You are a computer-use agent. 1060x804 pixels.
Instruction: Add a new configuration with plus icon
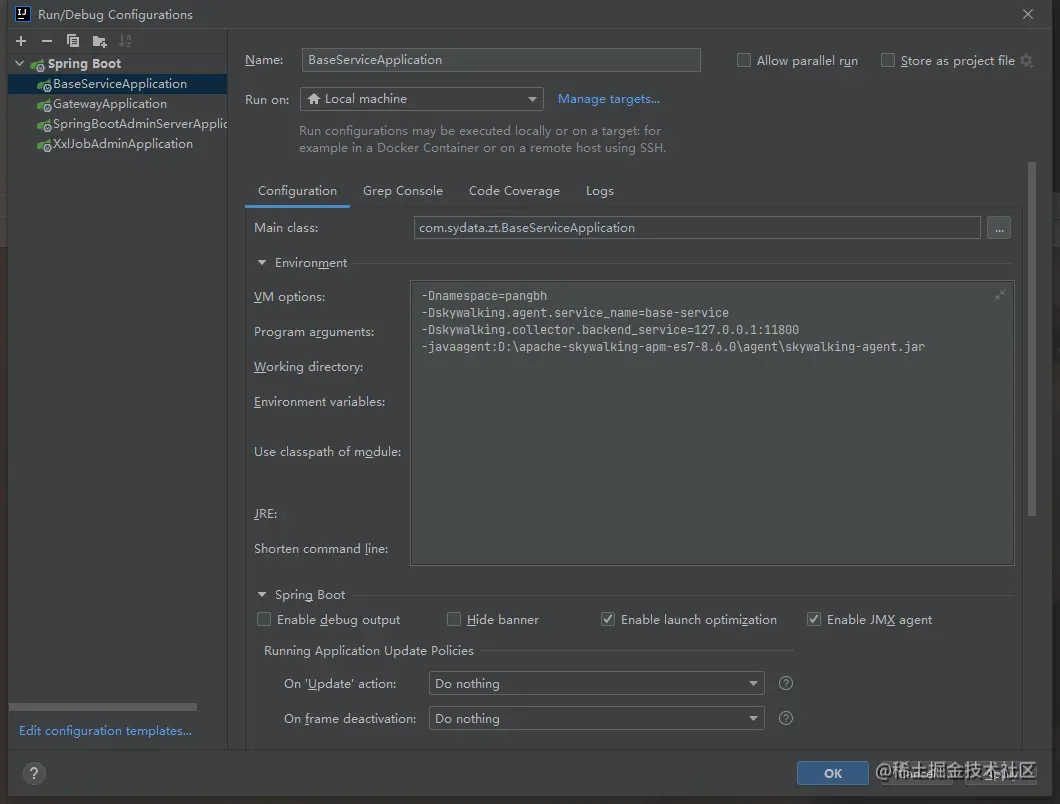(x=21, y=41)
